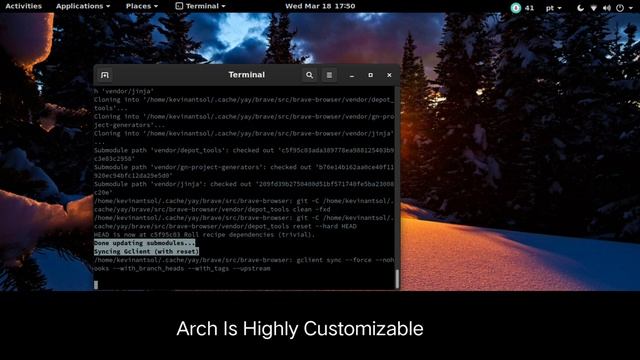Image resolution: width=640 pixels, height=360 pixels.
Task: Click the Terminal search icon
Action: tap(309, 75)
